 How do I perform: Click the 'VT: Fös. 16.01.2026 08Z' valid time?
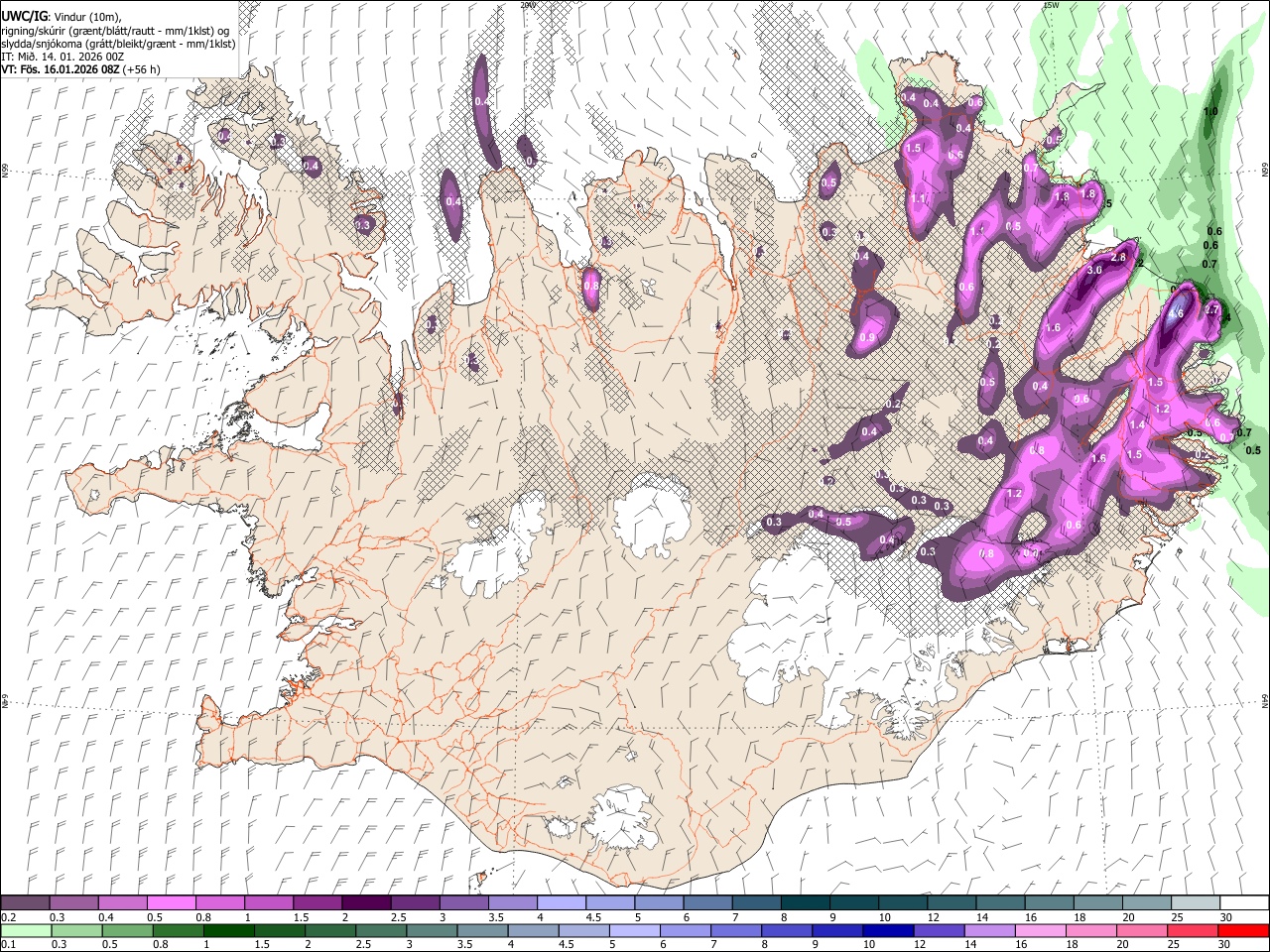[x=61, y=69]
